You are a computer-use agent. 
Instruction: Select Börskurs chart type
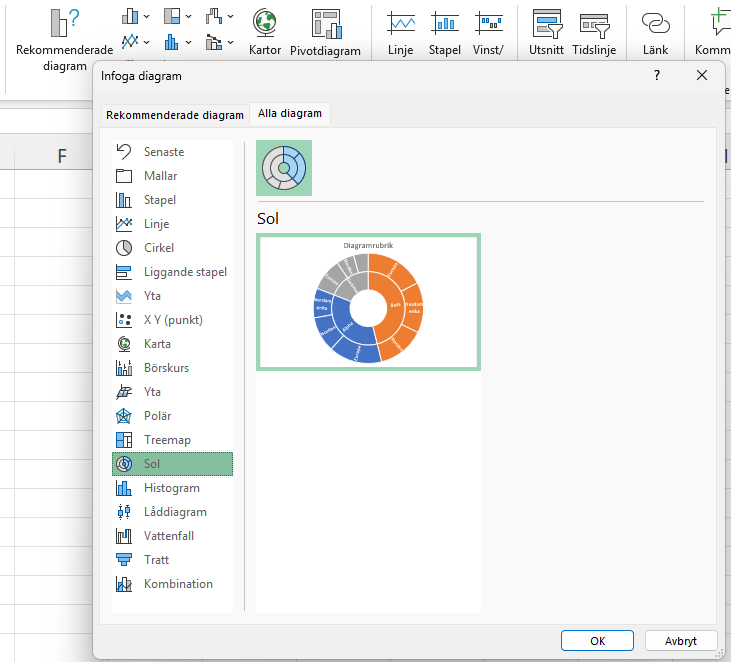click(x=166, y=368)
